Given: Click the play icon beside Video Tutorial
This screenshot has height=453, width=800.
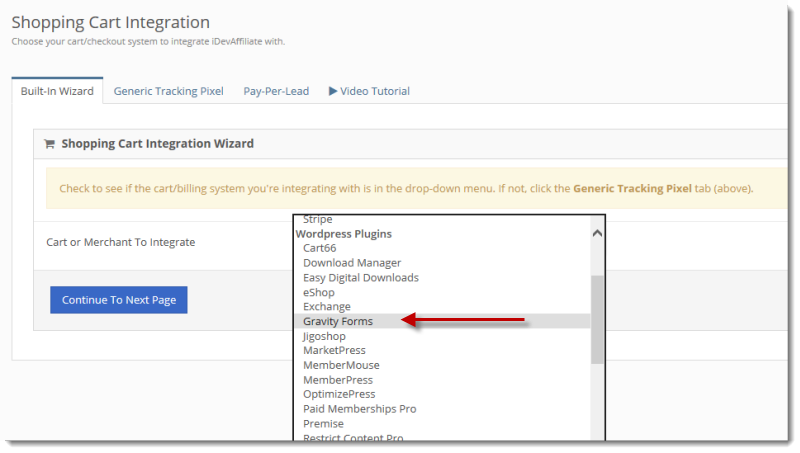Looking at the screenshot, I should tap(333, 91).
